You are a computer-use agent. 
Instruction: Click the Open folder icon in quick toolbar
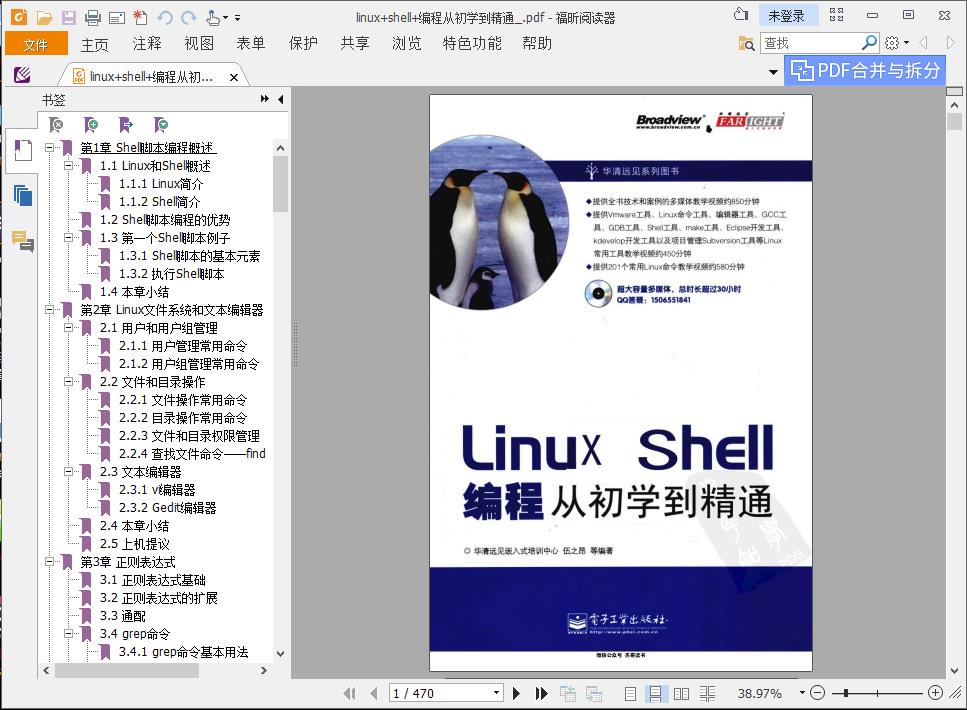click(44, 17)
